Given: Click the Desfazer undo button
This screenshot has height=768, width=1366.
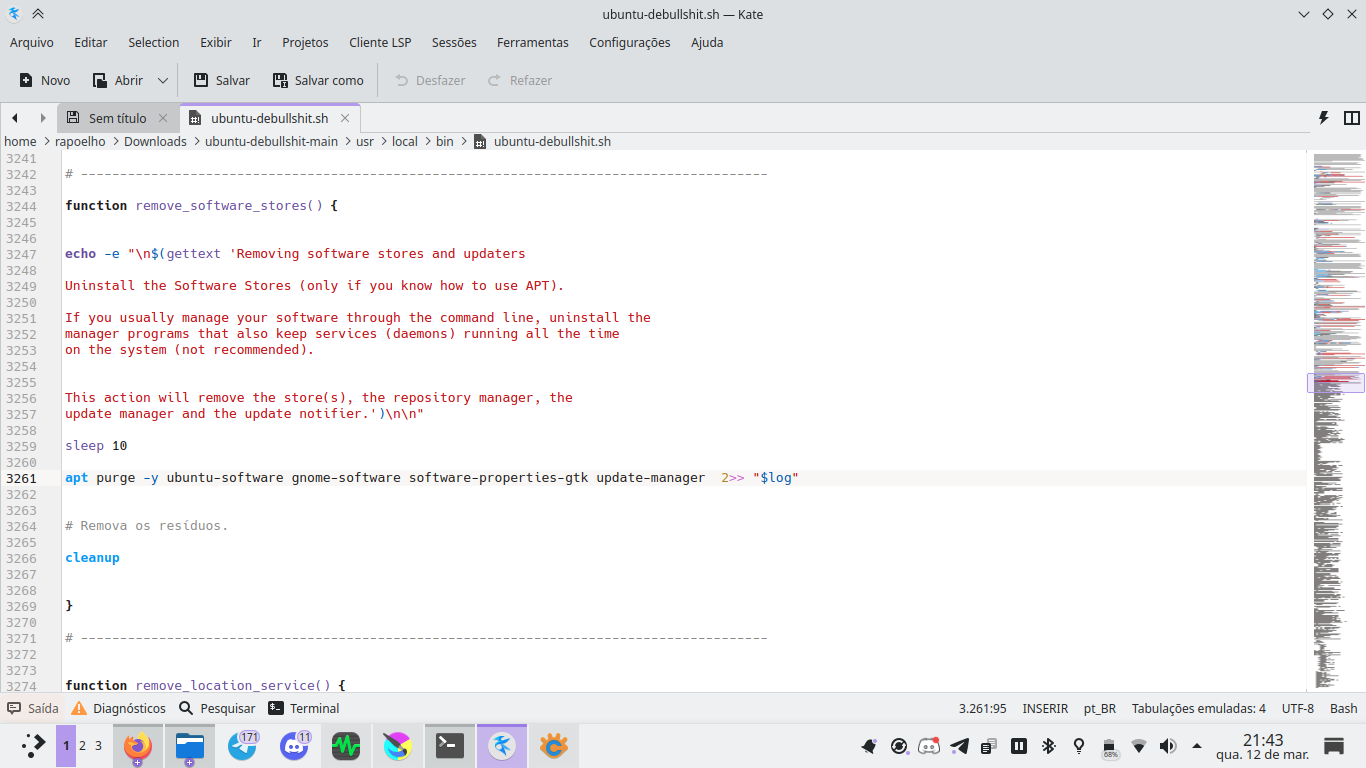Looking at the screenshot, I should coord(430,80).
